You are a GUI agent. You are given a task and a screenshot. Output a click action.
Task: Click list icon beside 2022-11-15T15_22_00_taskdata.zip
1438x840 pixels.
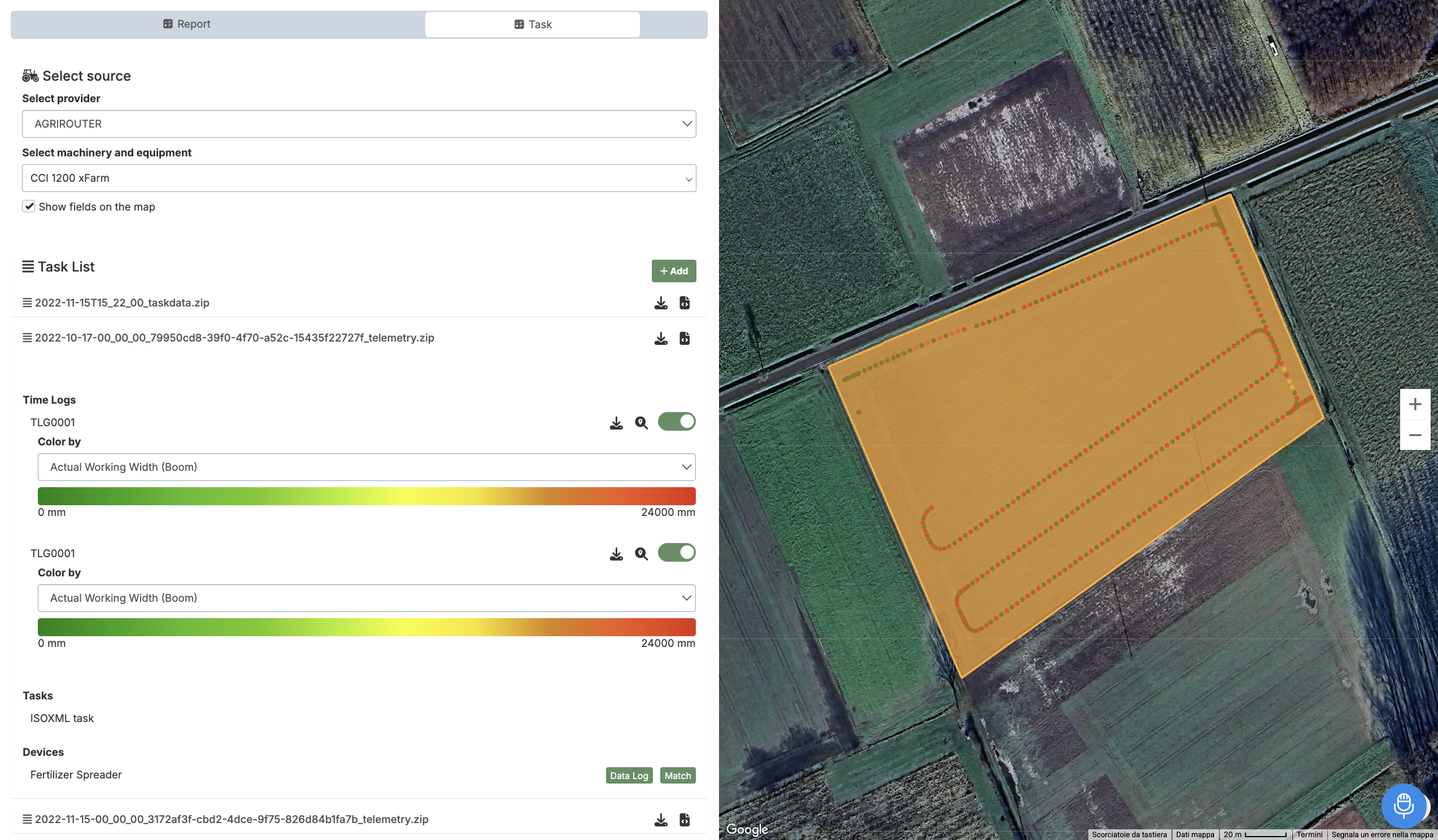tap(27, 303)
